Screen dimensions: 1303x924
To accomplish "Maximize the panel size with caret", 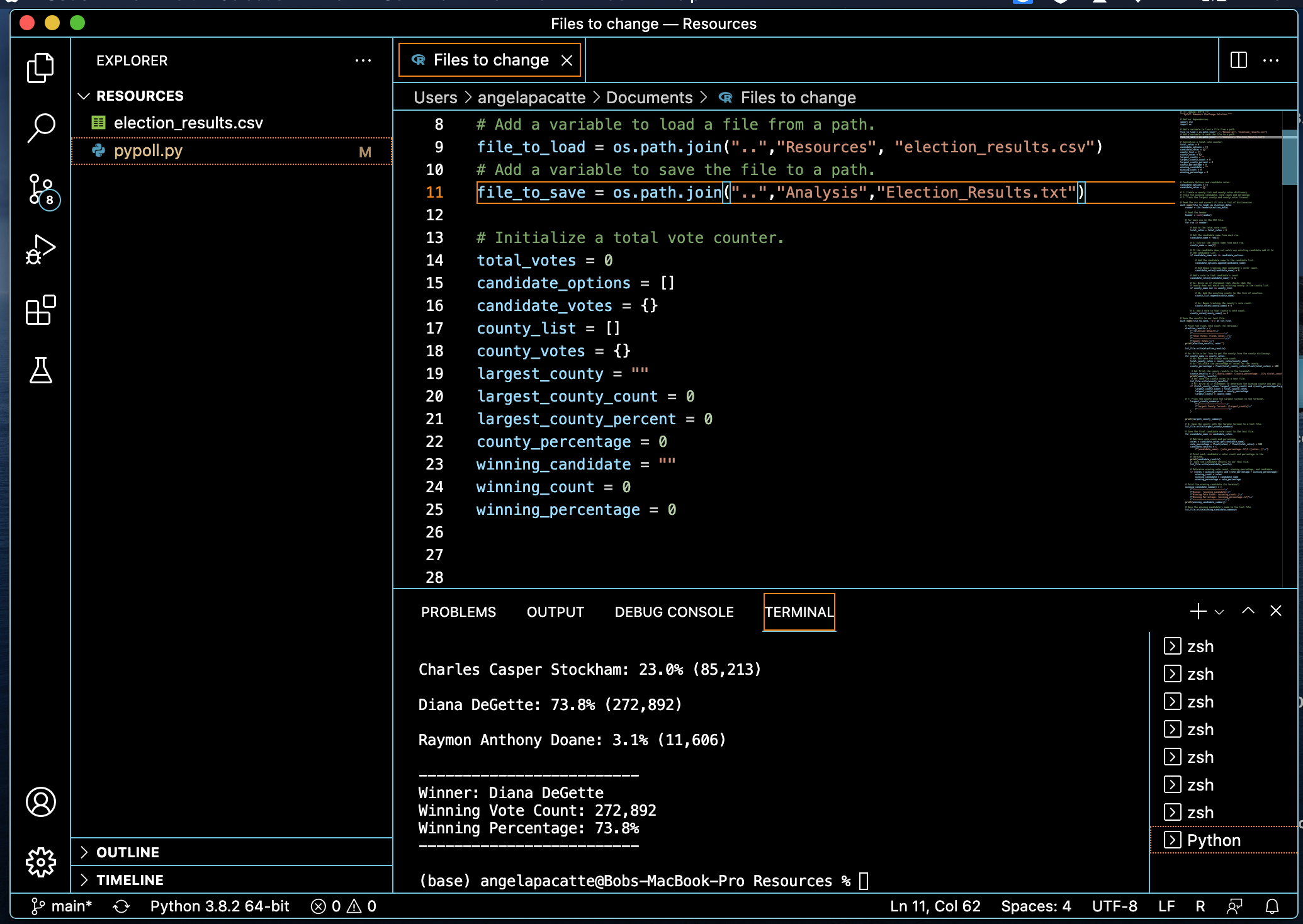I will (1248, 611).
